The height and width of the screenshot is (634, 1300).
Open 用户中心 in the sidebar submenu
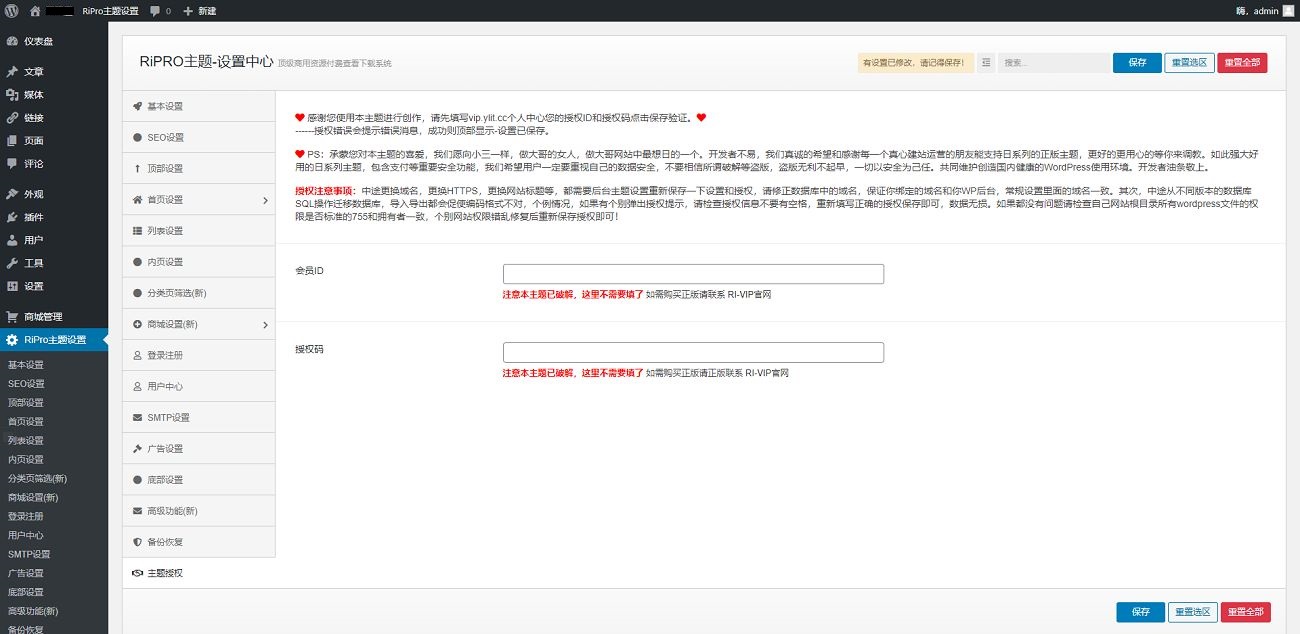click(26, 535)
